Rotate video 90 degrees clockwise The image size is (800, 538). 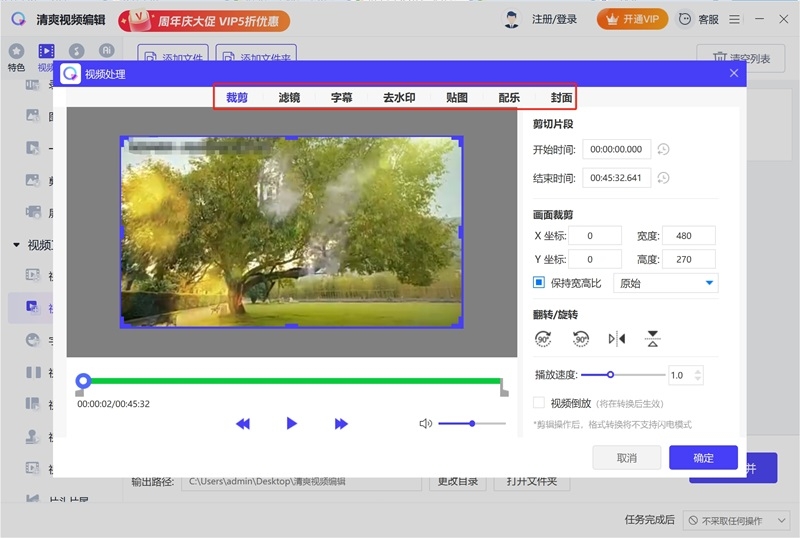543,338
